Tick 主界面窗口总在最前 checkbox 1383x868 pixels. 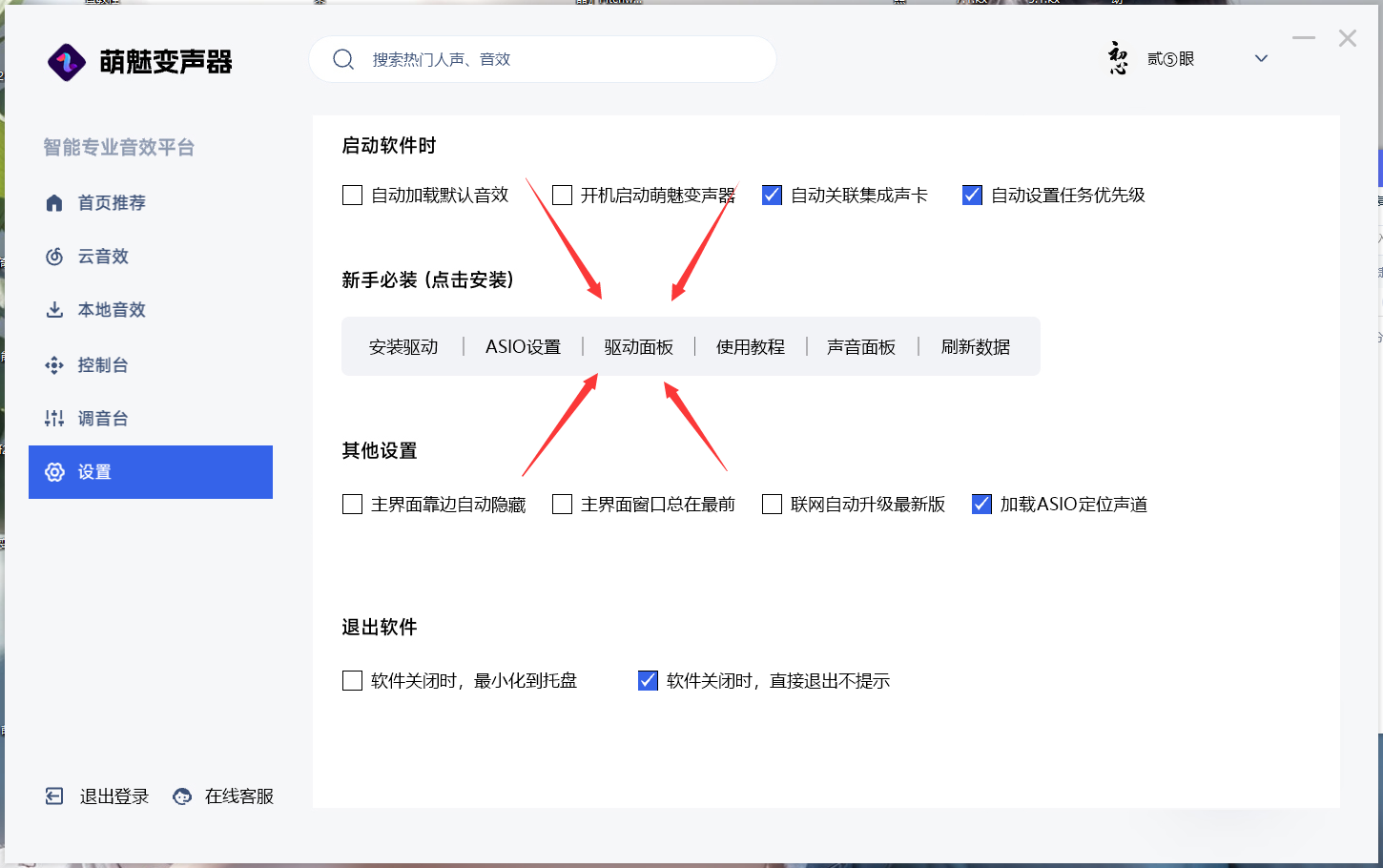pyautogui.click(x=562, y=505)
